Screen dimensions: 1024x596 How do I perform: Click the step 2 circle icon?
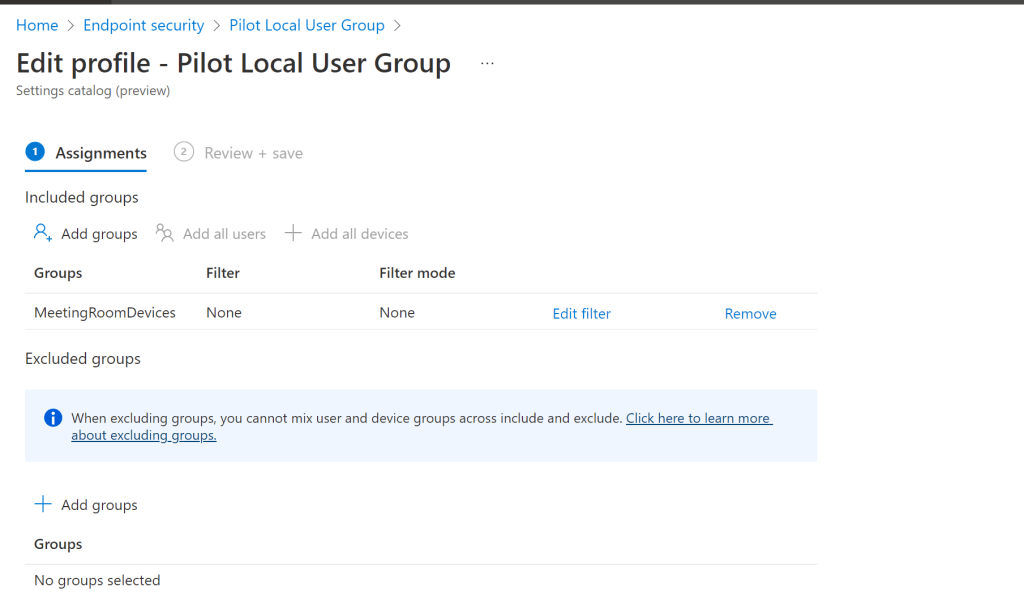pos(184,152)
